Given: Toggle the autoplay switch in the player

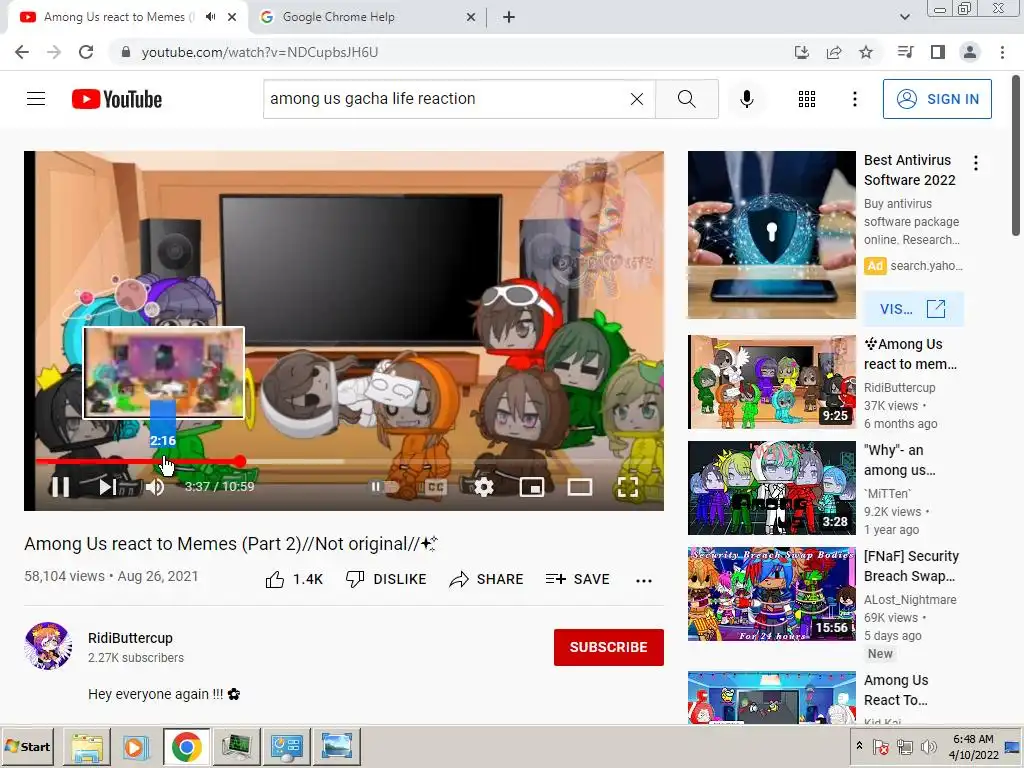Looking at the screenshot, I should click(384, 487).
